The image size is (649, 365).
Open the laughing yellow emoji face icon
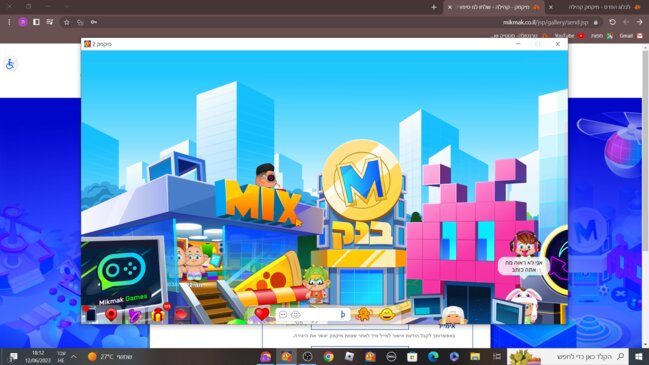click(387, 315)
